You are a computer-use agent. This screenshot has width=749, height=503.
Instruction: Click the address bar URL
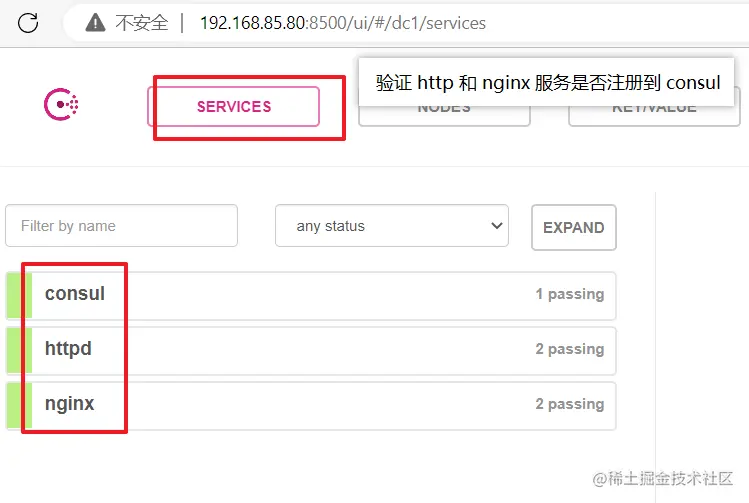pyautogui.click(x=342, y=23)
